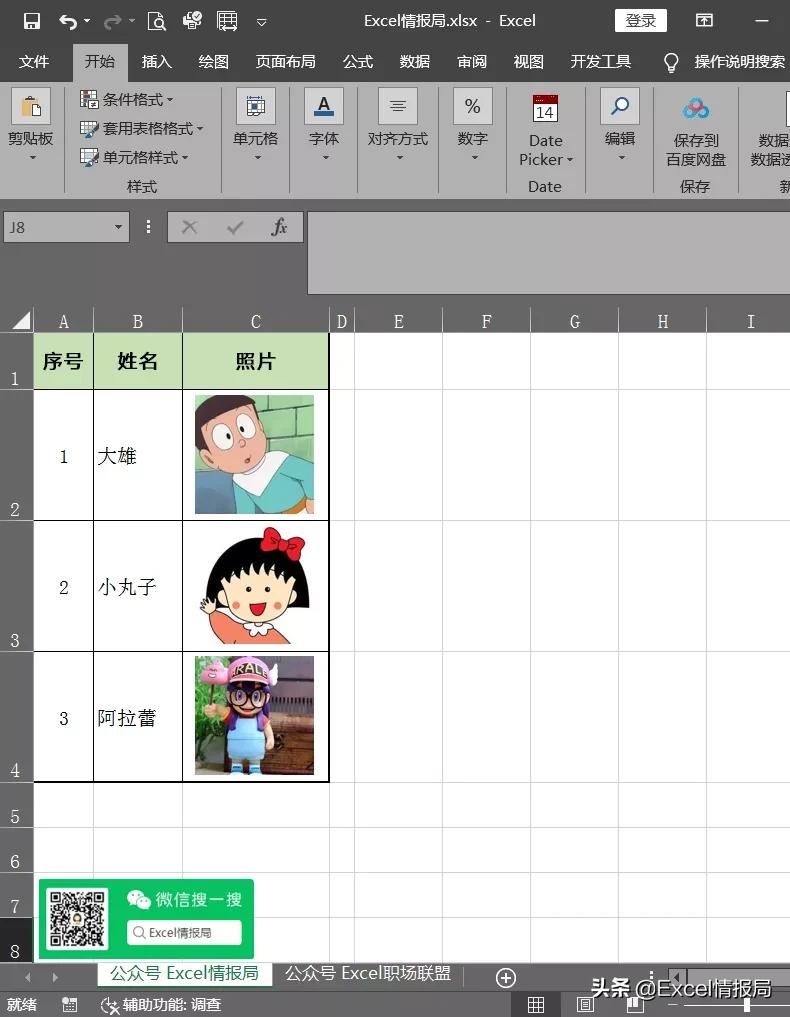Switch to Normal view icon in status bar

coord(536,1005)
